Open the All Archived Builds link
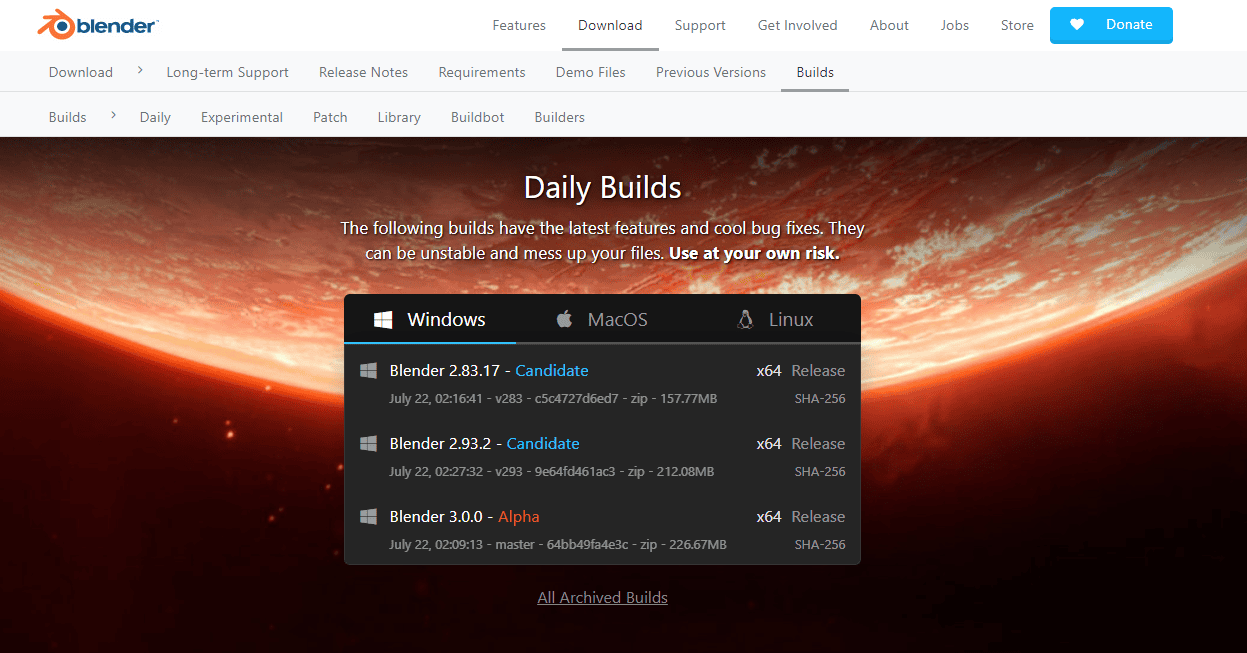 coord(602,597)
